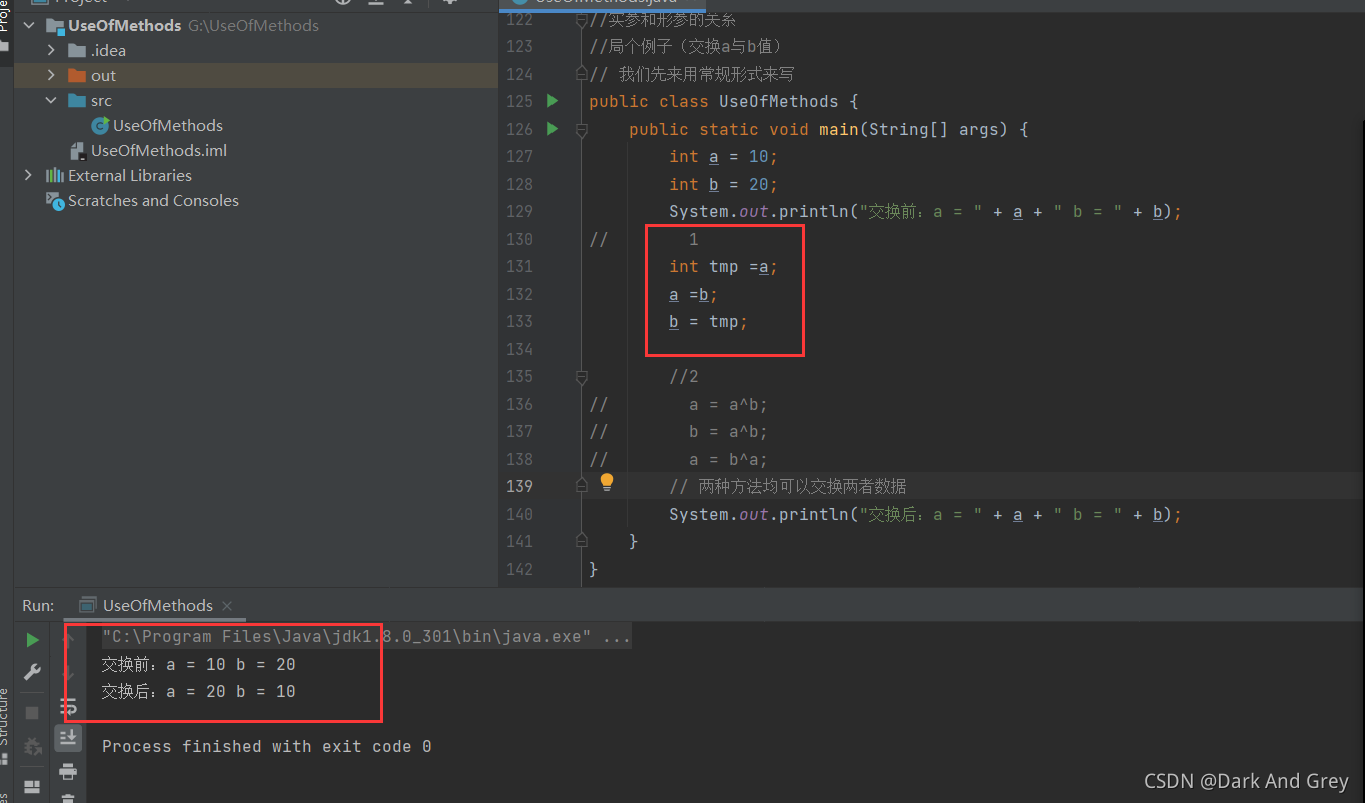This screenshot has width=1365, height=803.
Task: Open run configuration via wrench icon
Action: 32,672
